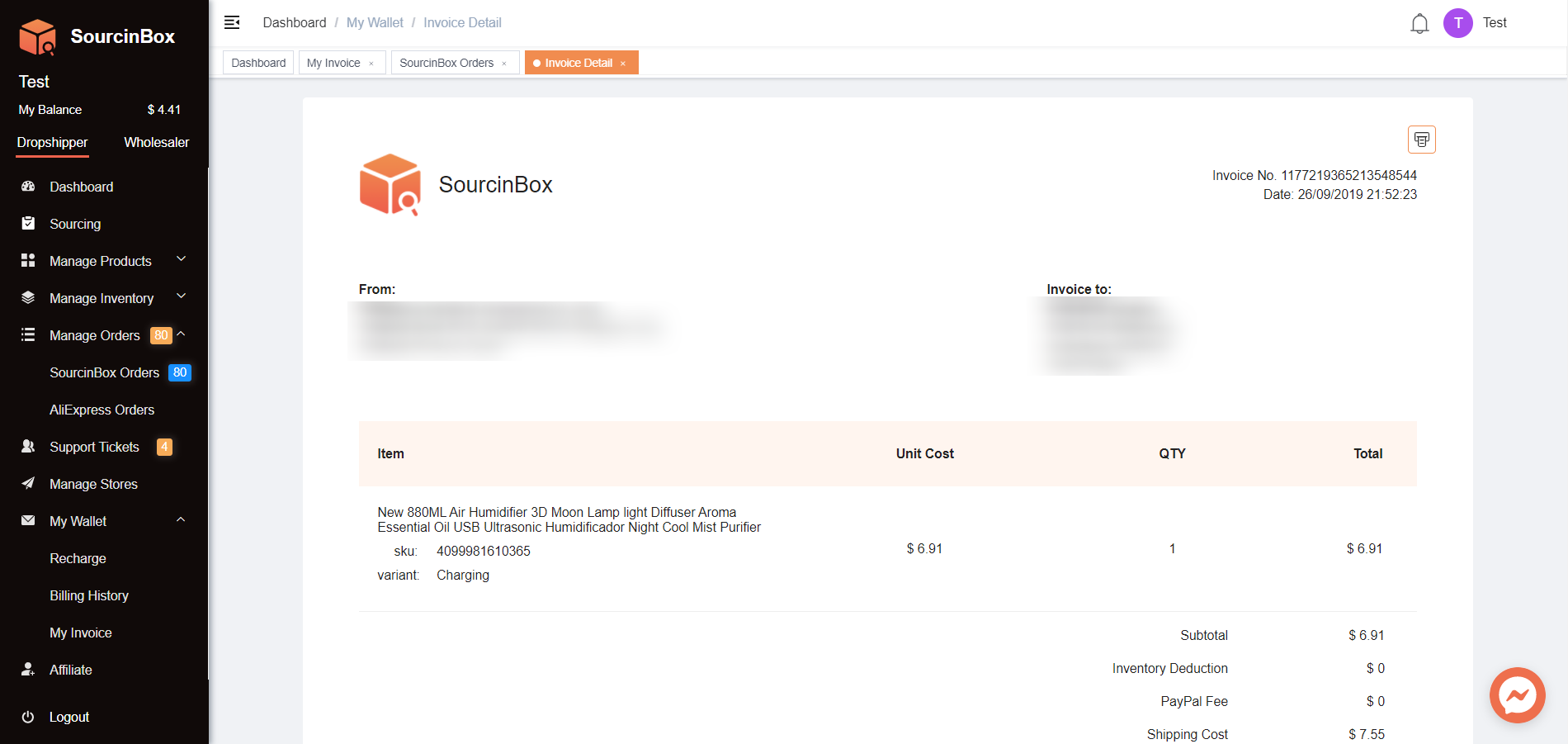This screenshot has height=744, width=1568.
Task: Open Dashboard from the sidebar
Action: 82,187
